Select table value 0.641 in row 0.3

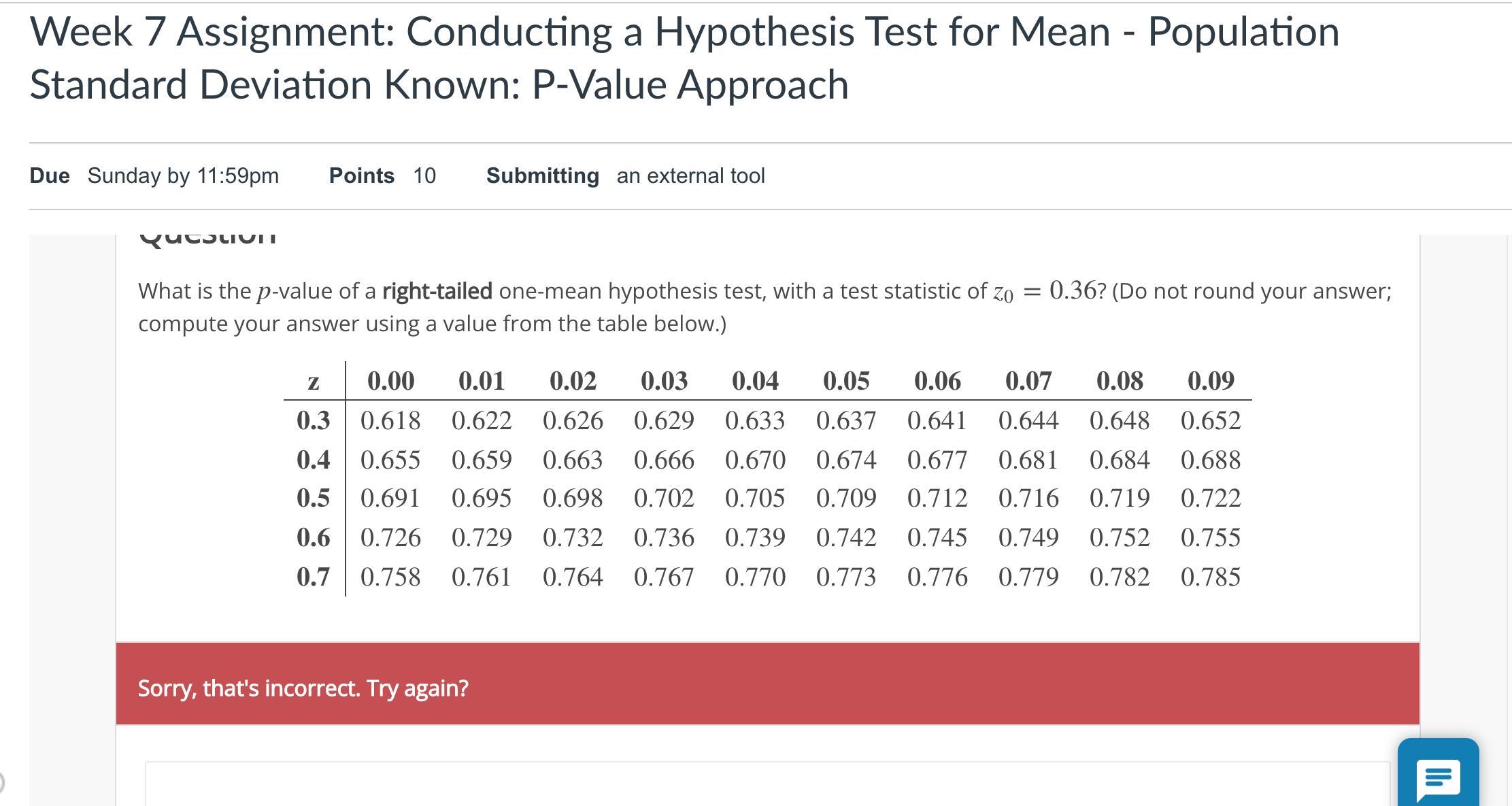(937, 420)
